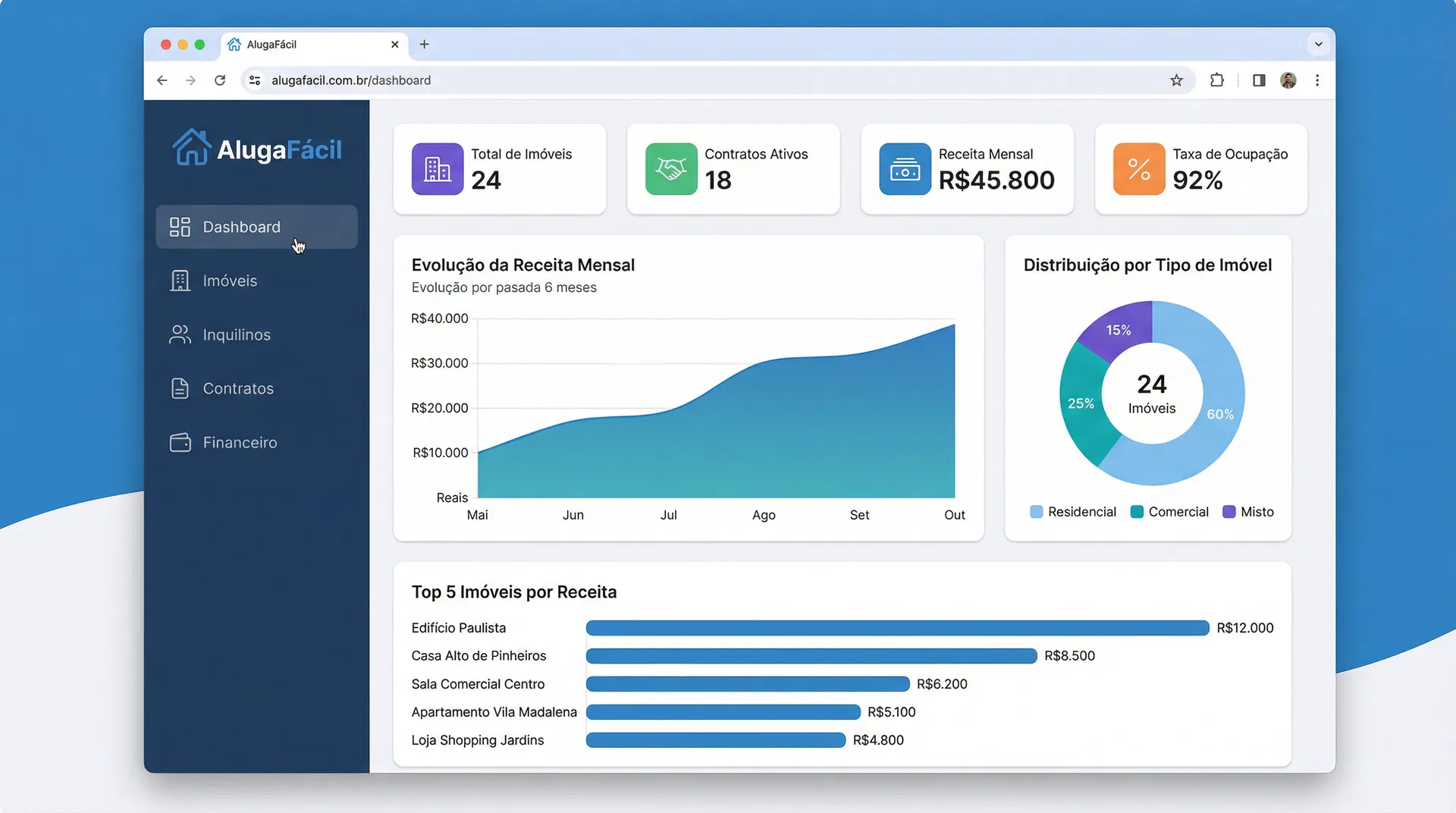Select the Imóveis building icon in the sidebar
This screenshot has width=1456, height=813.
click(180, 281)
